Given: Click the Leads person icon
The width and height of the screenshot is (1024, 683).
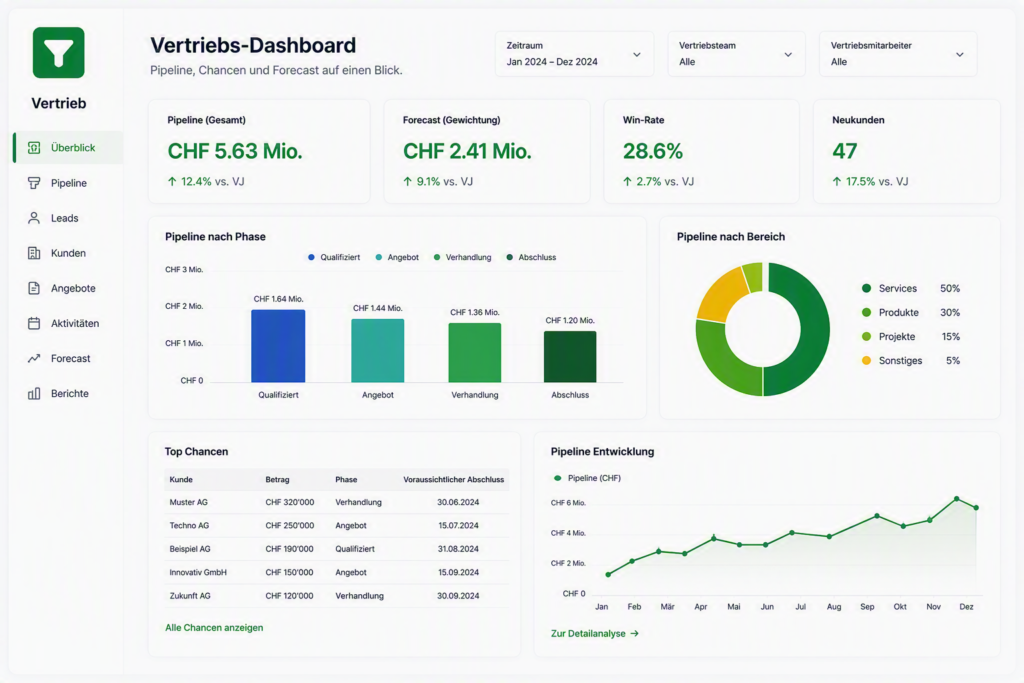Looking at the screenshot, I should click(x=34, y=218).
